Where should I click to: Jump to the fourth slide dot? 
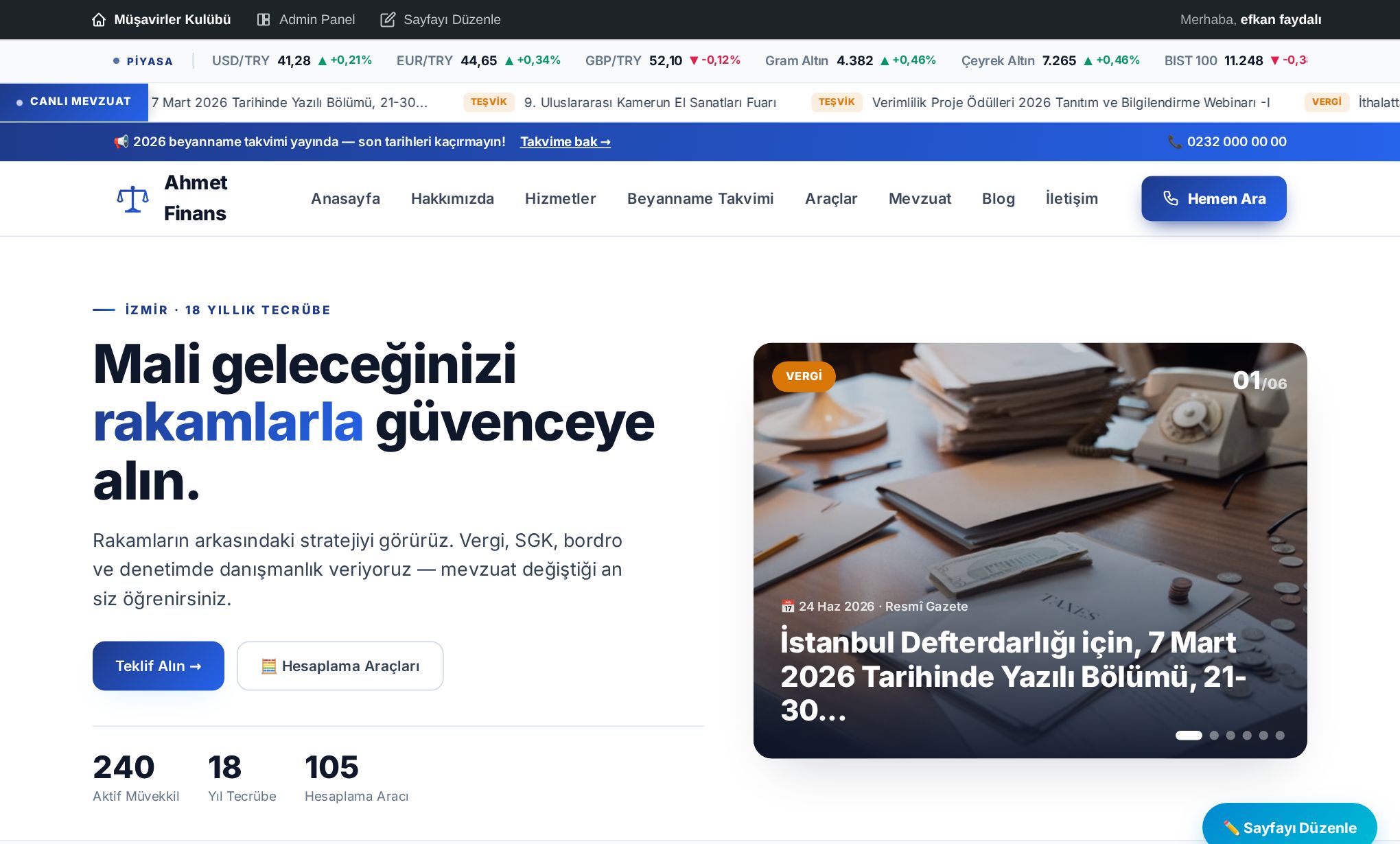(x=1247, y=736)
